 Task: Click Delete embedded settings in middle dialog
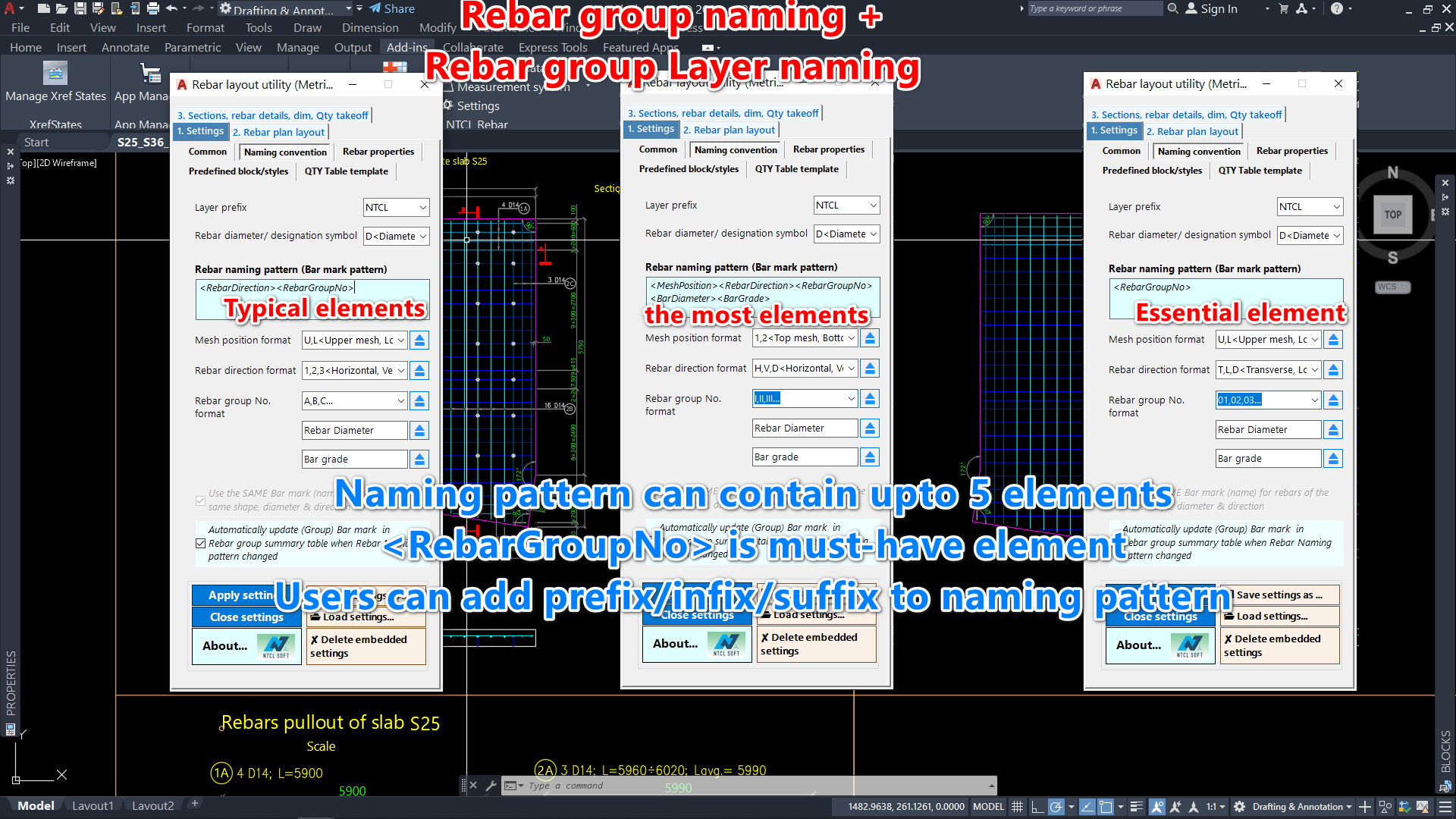pos(815,644)
